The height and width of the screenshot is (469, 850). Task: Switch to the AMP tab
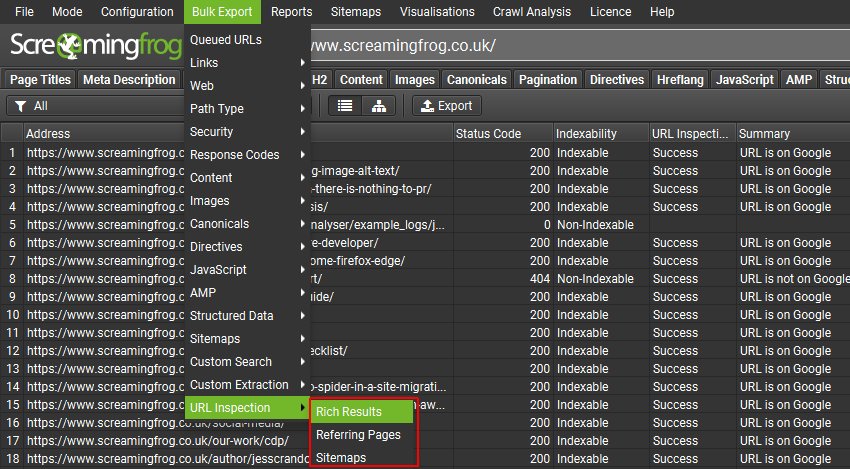tap(799, 80)
